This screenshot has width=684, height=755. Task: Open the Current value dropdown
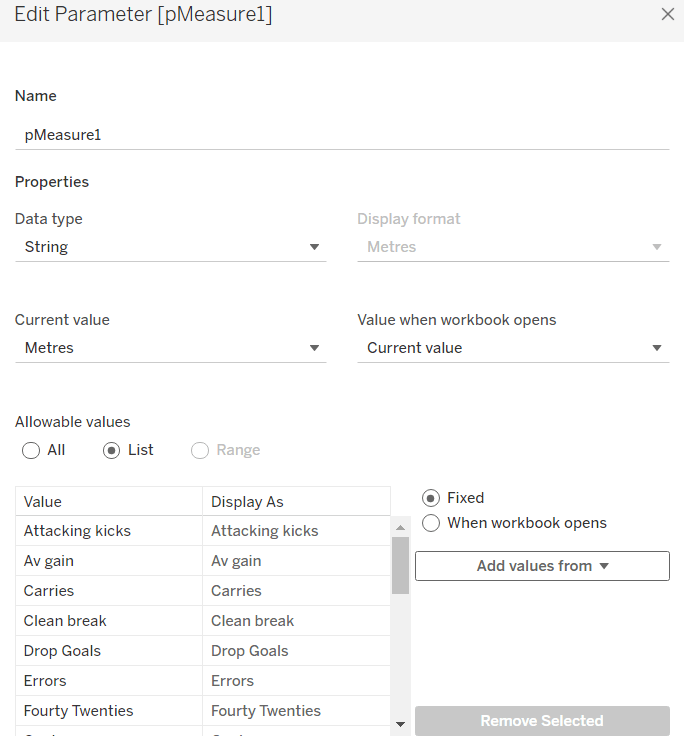[x=170, y=348]
